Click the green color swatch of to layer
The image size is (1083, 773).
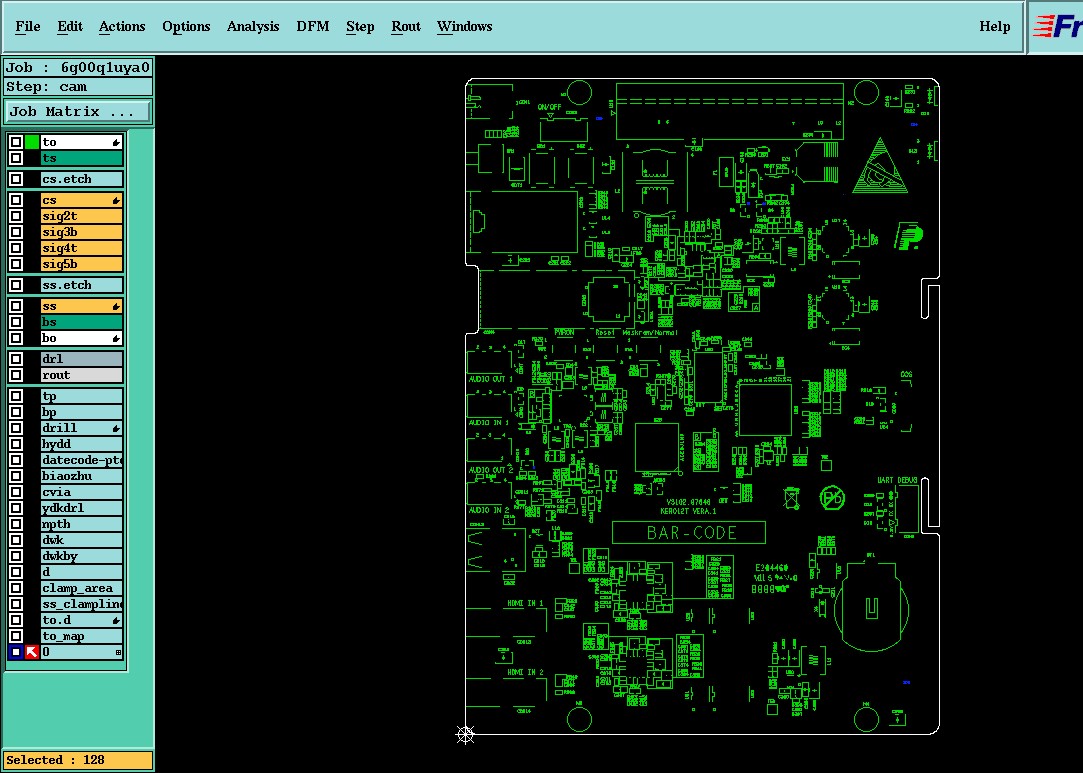[32, 142]
